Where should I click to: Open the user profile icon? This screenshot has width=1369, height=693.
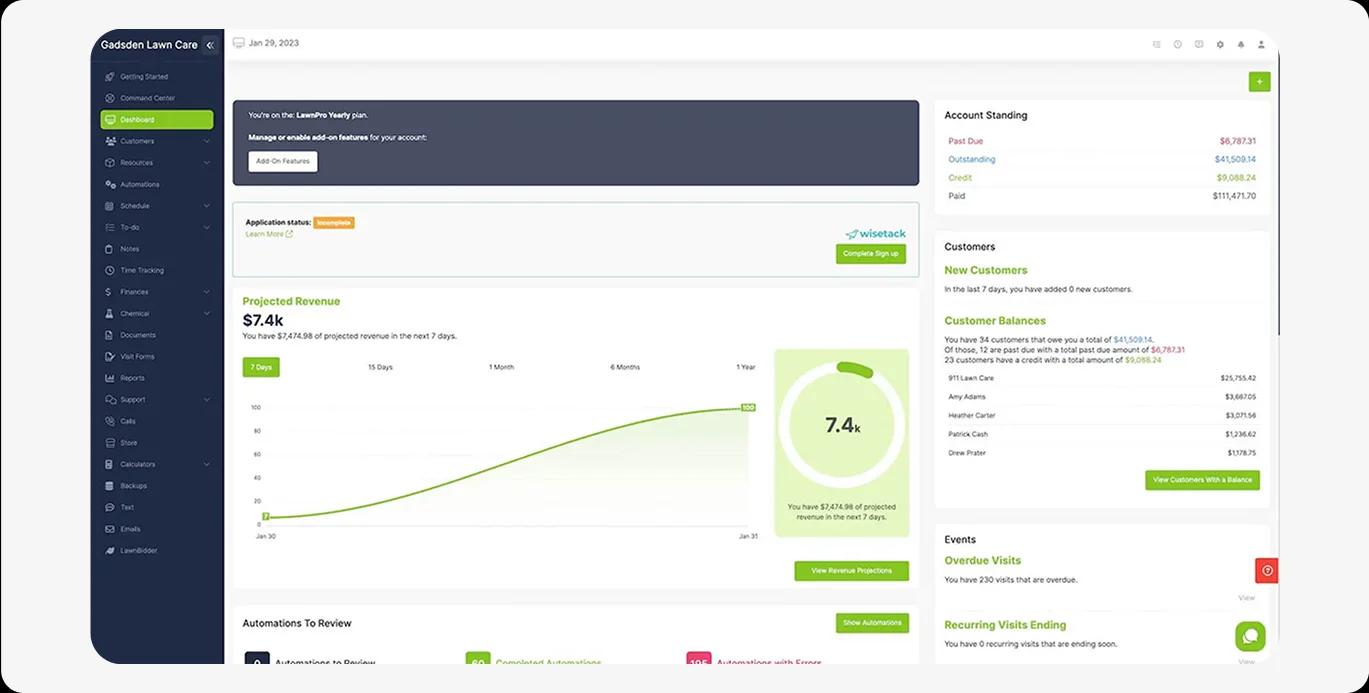(x=1261, y=44)
